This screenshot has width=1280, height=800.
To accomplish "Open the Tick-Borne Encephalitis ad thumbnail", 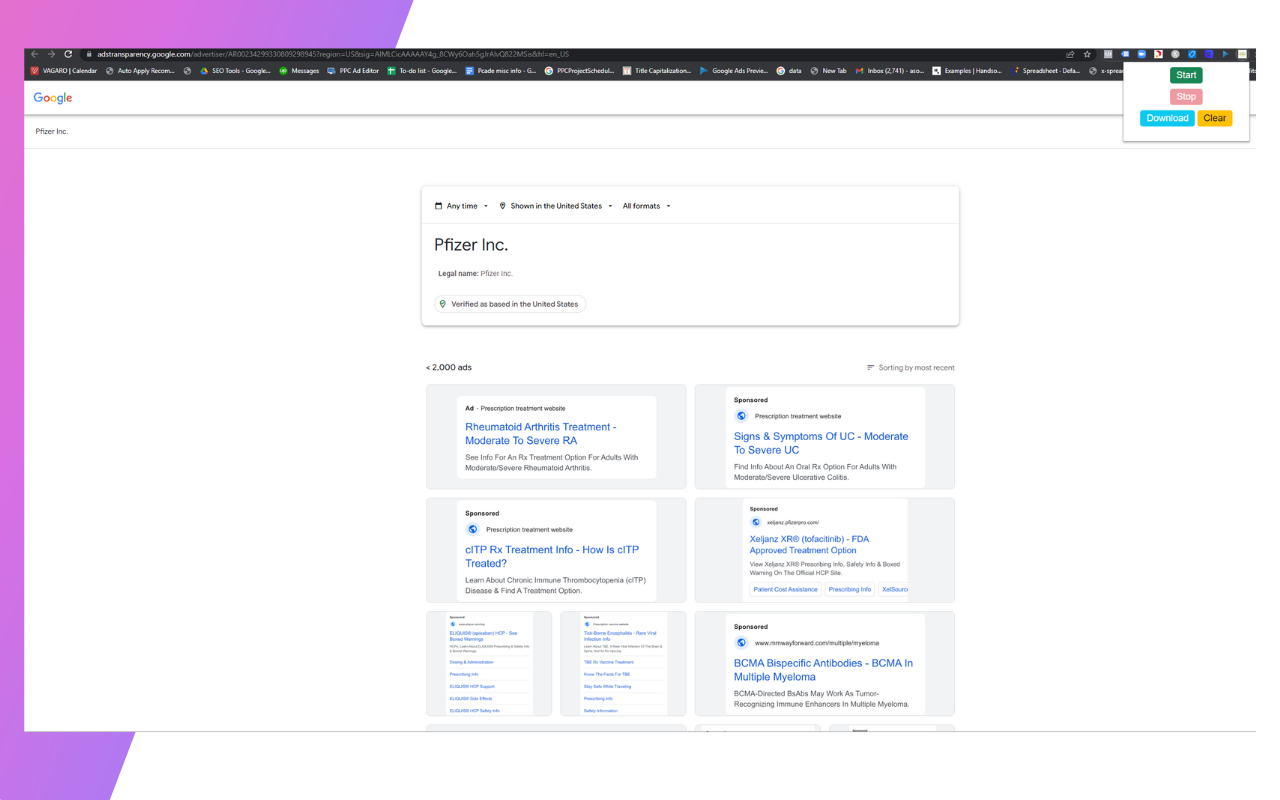I will (623, 664).
